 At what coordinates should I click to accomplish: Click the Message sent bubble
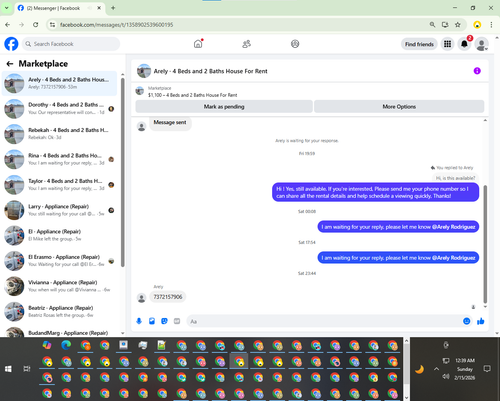(170, 123)
